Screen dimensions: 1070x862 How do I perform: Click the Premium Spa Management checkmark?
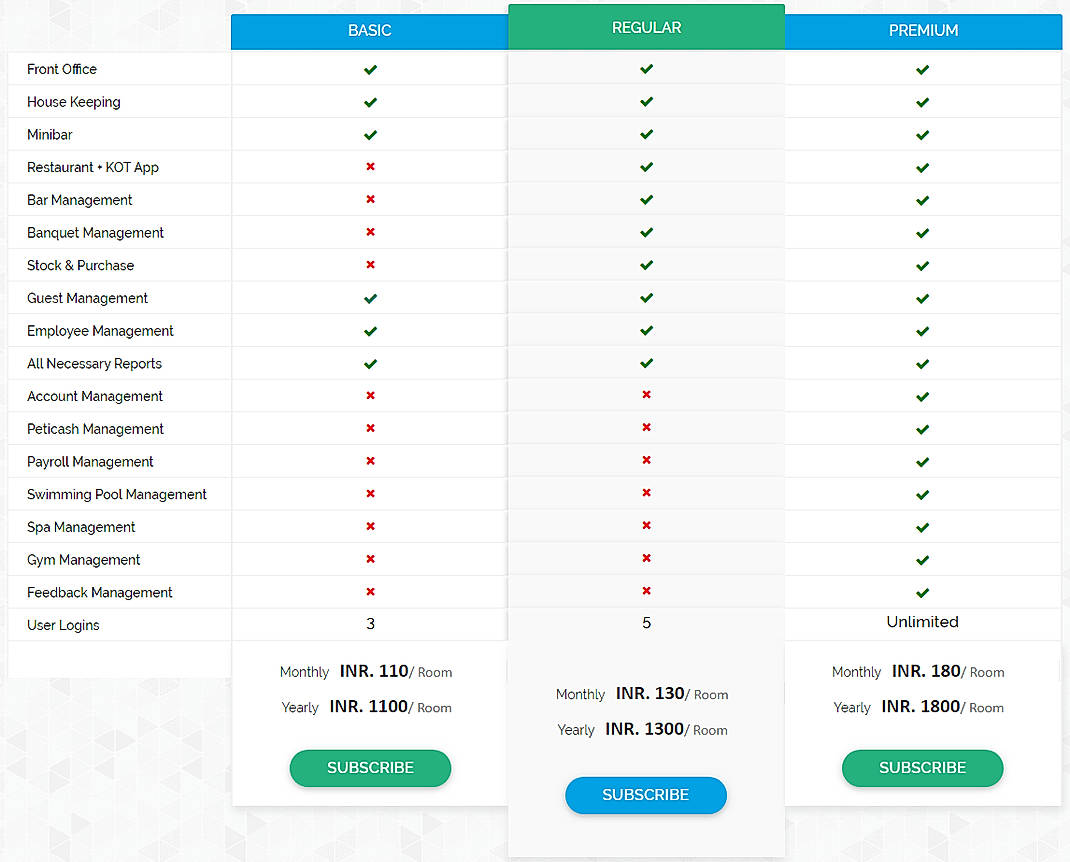(x=922, y=527)
